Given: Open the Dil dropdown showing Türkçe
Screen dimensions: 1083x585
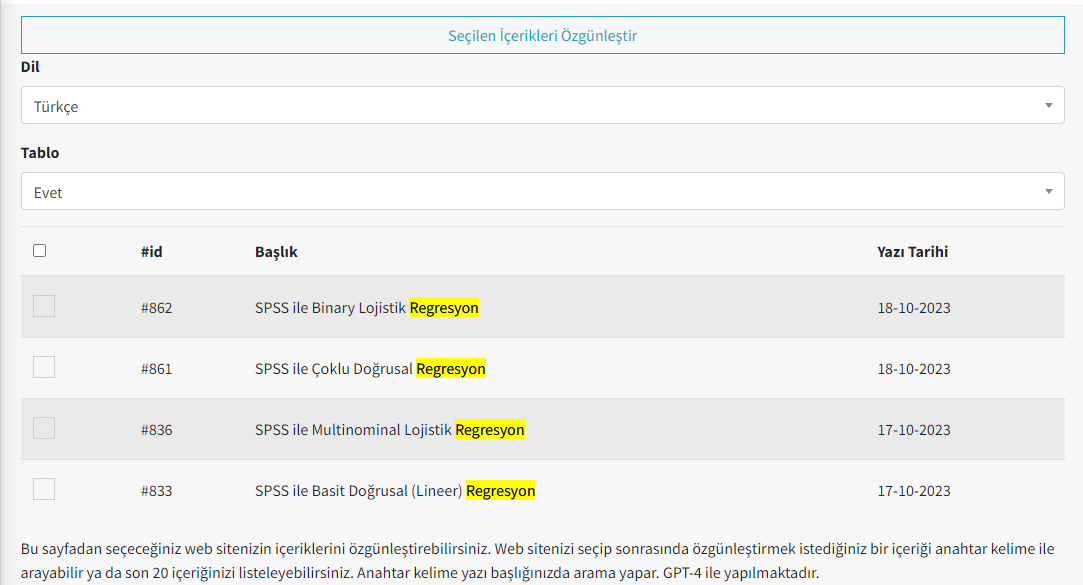Looking at the screenshot, I should coord(542,106).
